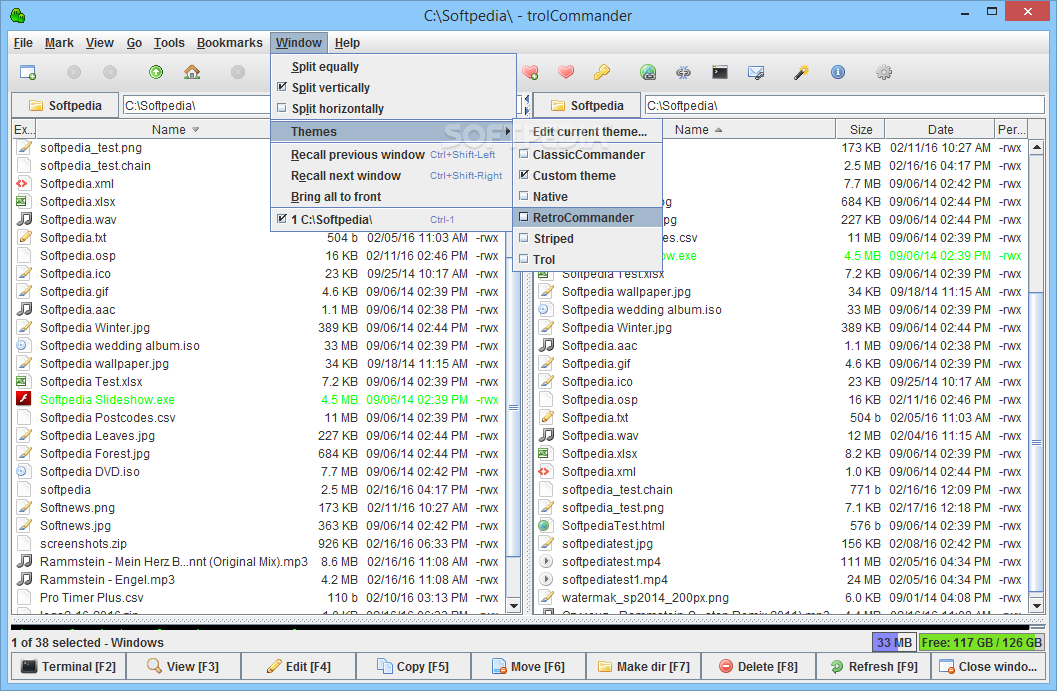Select the RetroCommander theme option

click(587, 217)
